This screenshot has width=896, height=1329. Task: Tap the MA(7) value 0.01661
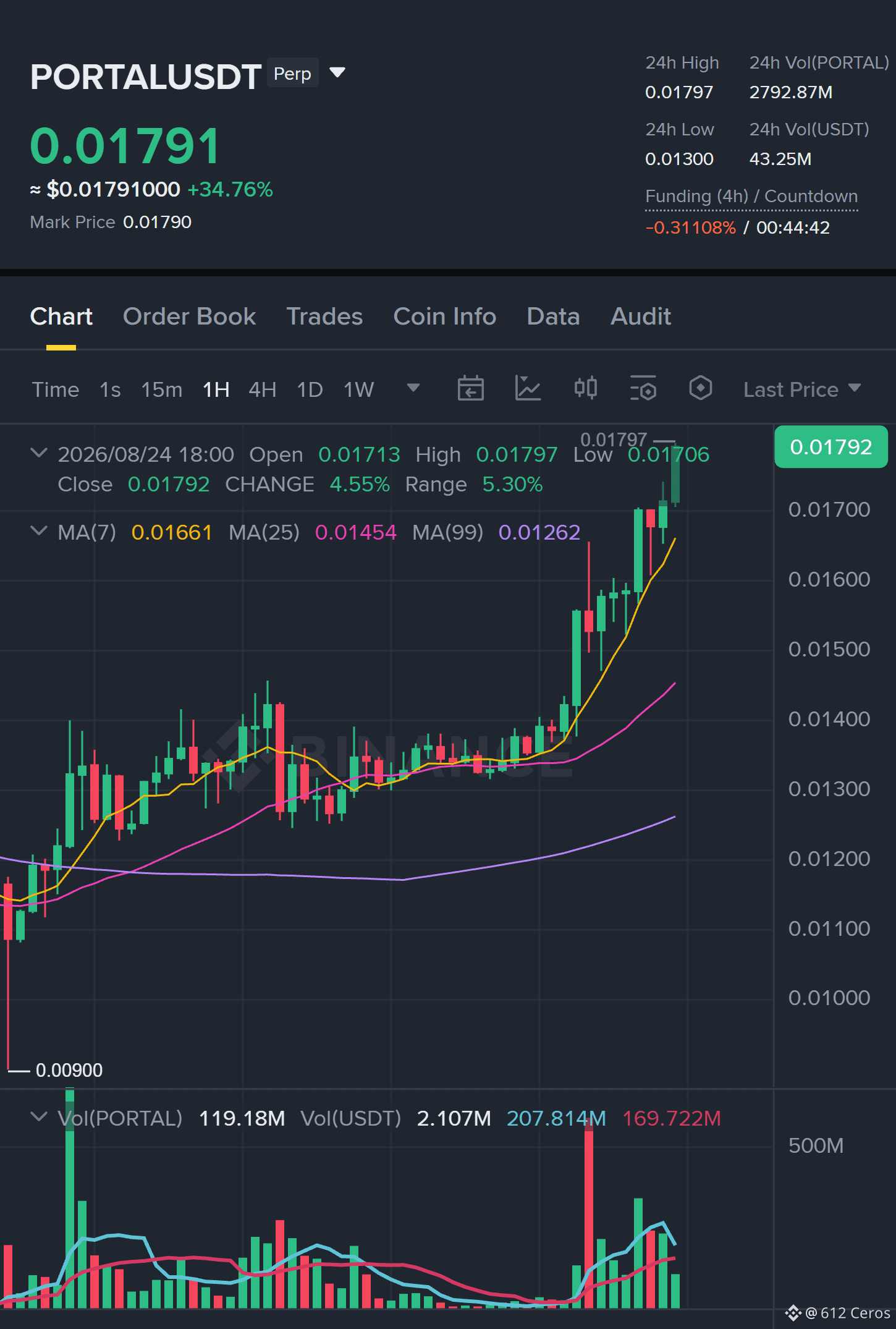click(172, 532)
